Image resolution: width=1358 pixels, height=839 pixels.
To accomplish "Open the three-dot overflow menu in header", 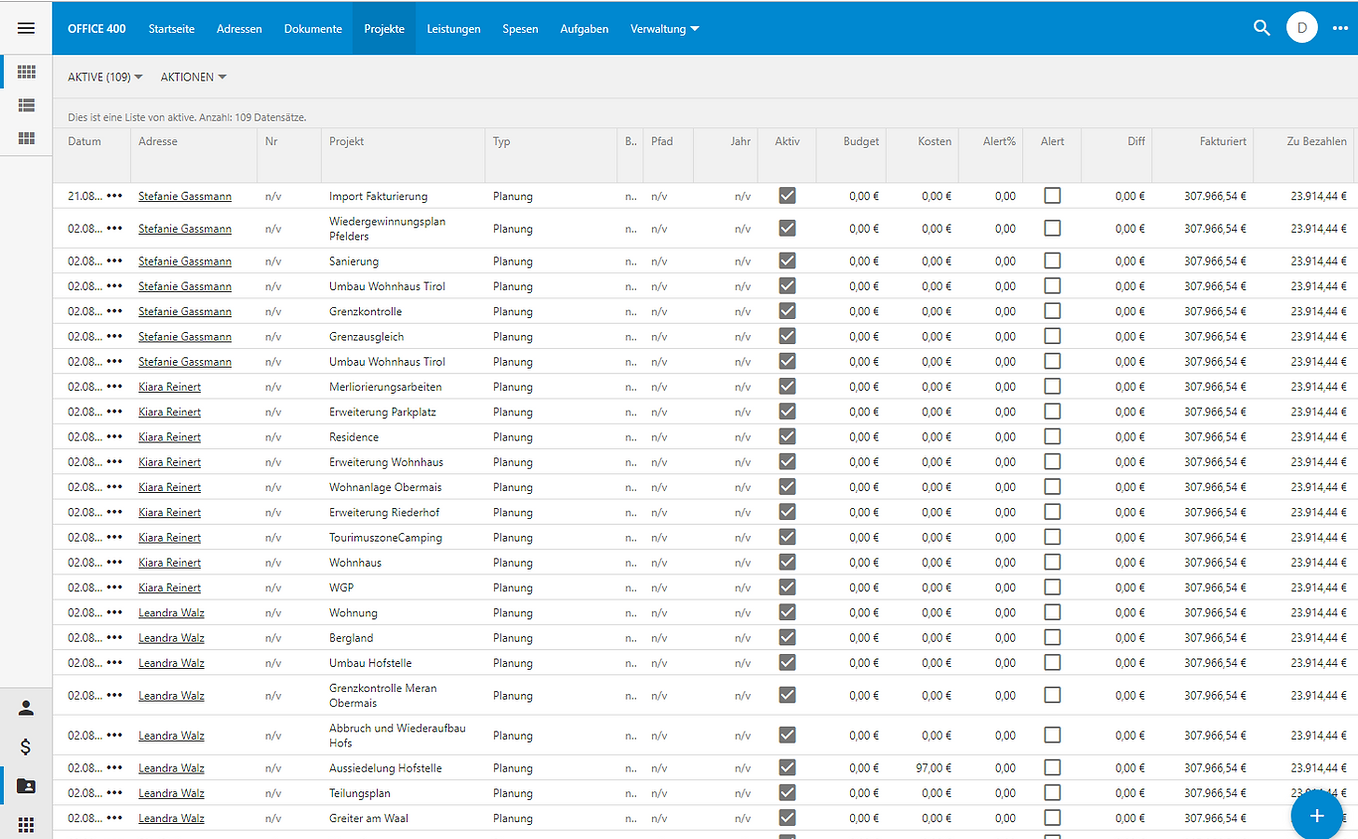I will 1340,28.
